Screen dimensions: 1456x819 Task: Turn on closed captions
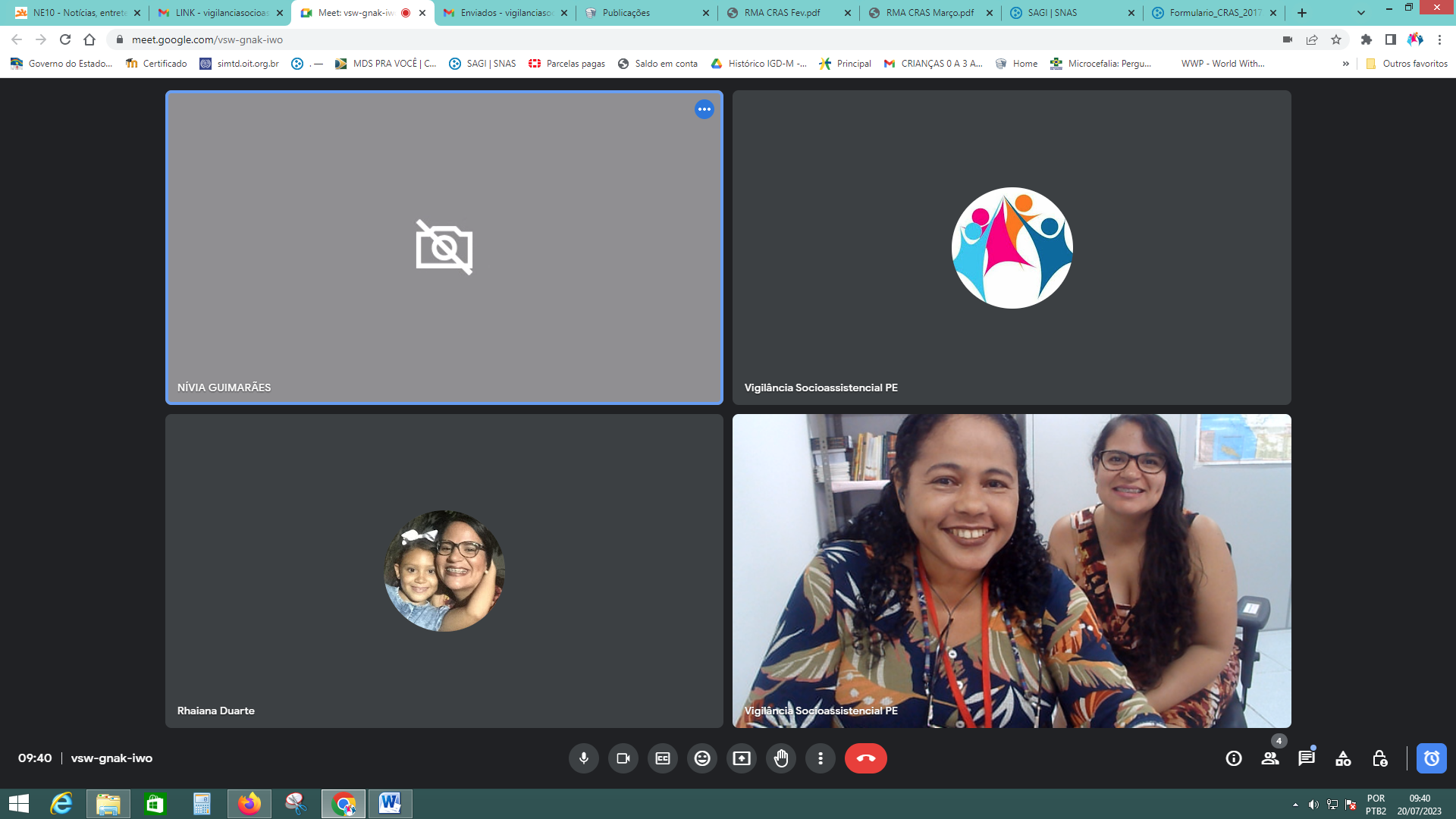662,758
